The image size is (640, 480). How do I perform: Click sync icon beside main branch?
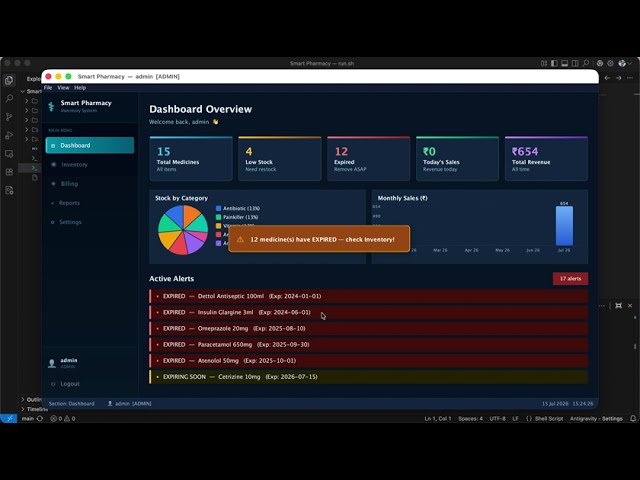click(x=40, y=418)
